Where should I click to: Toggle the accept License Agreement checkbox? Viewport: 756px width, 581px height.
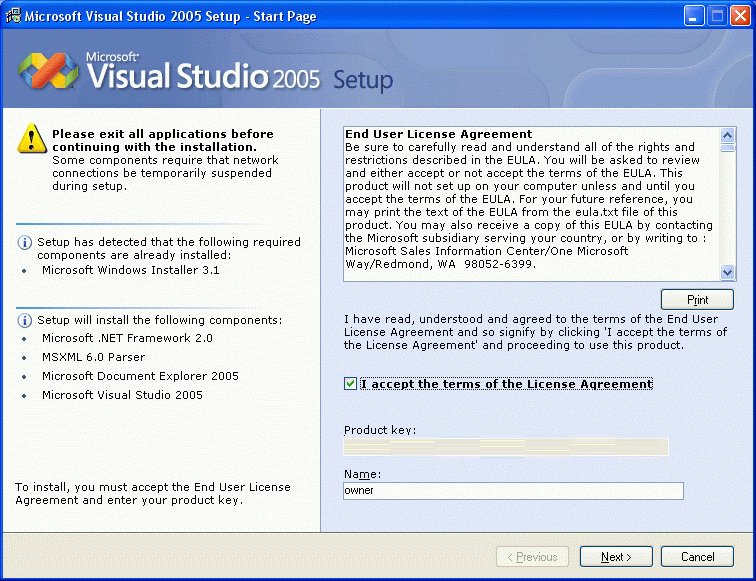coord(350,384)
